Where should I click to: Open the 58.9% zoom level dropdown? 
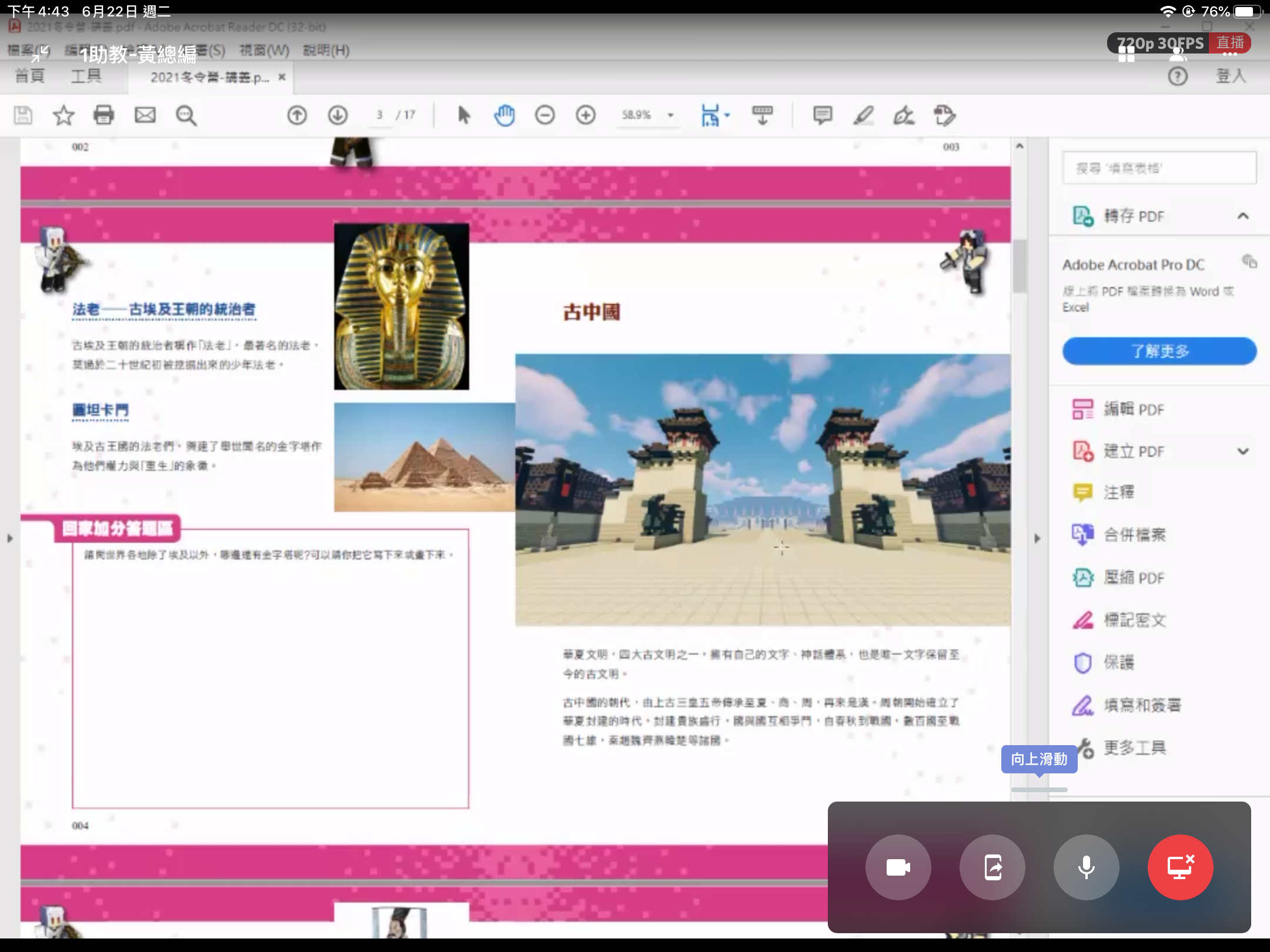click(x=670, y=115)
